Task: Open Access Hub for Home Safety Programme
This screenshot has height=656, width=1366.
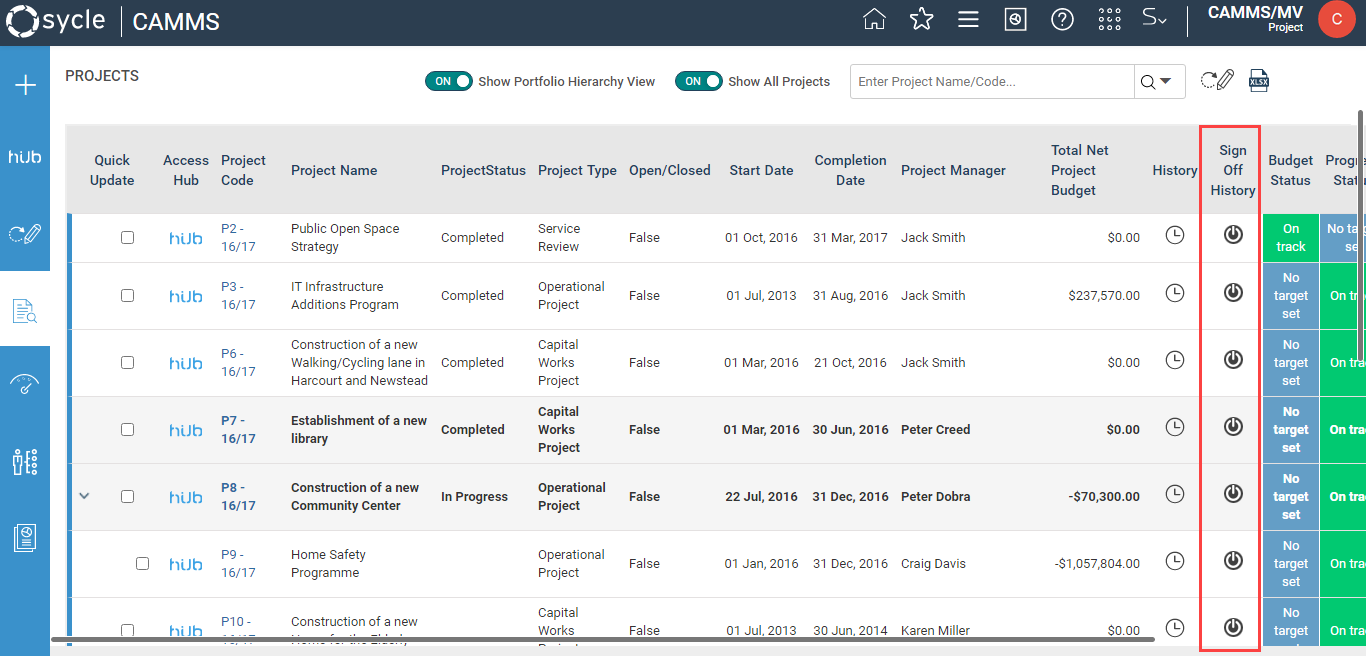Action: coord(185,564)
